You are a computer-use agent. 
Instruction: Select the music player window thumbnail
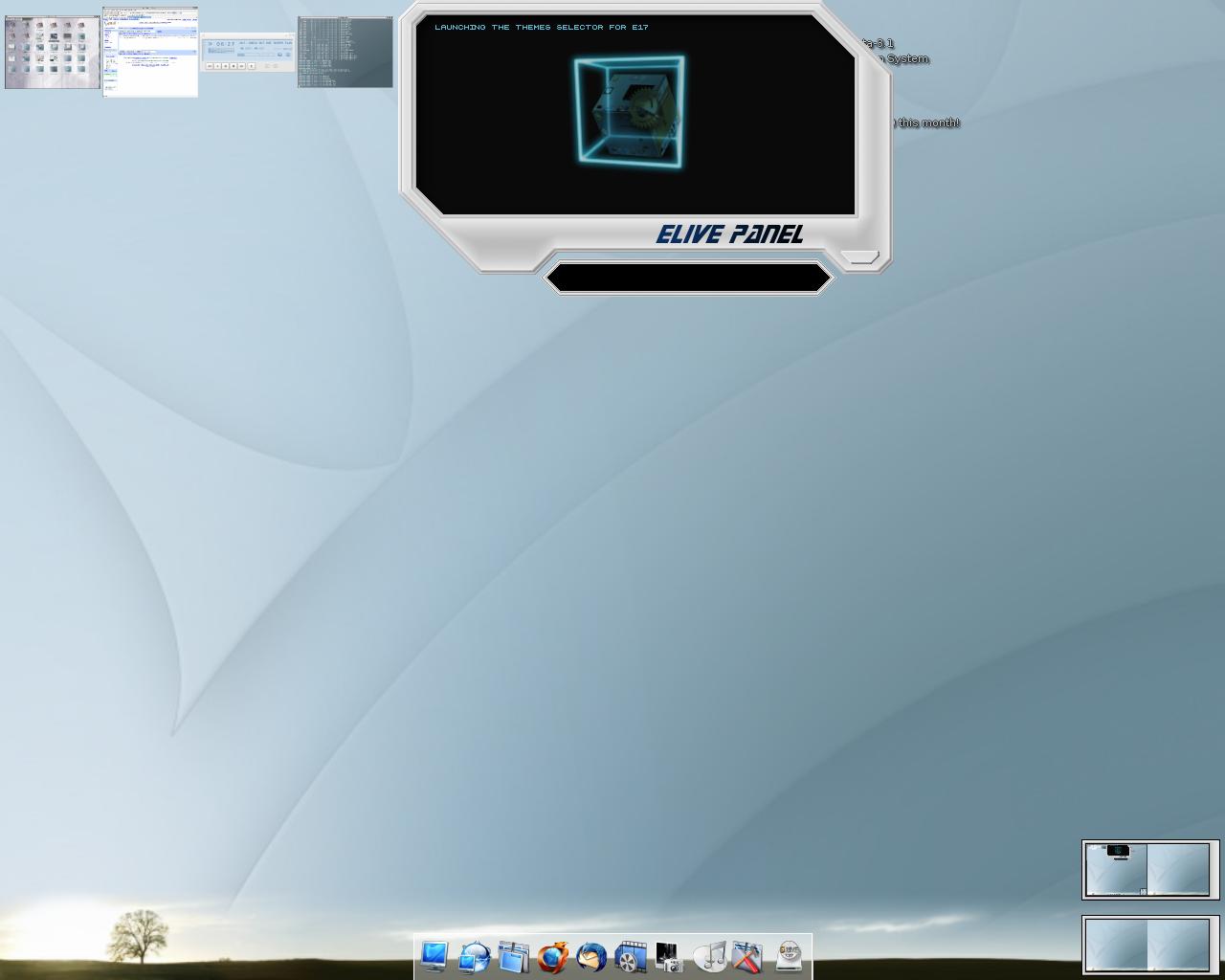pyautogui.click(x=248, y=52)
